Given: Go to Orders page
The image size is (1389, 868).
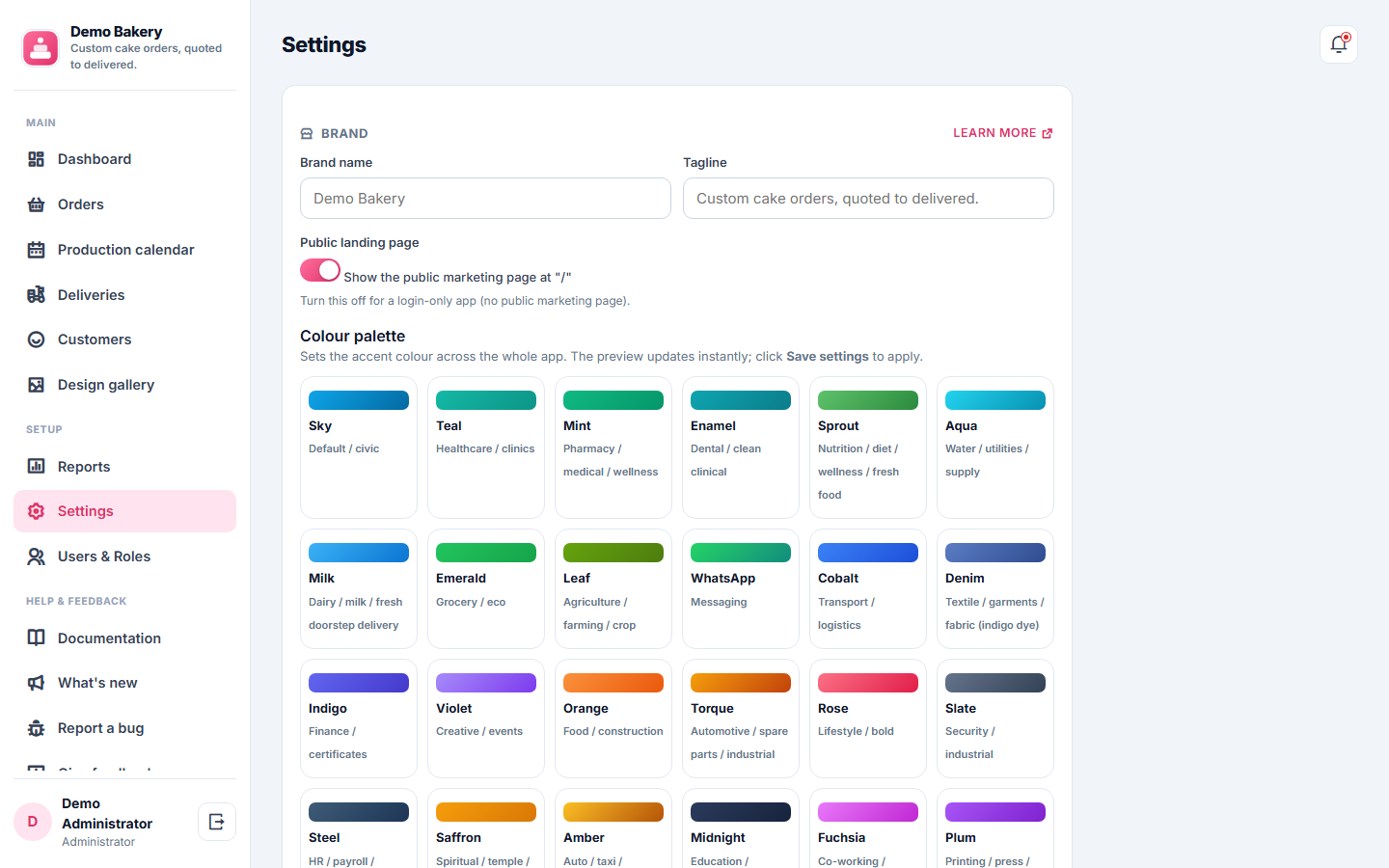Looking at the screenshot, I should pos(124,204).
